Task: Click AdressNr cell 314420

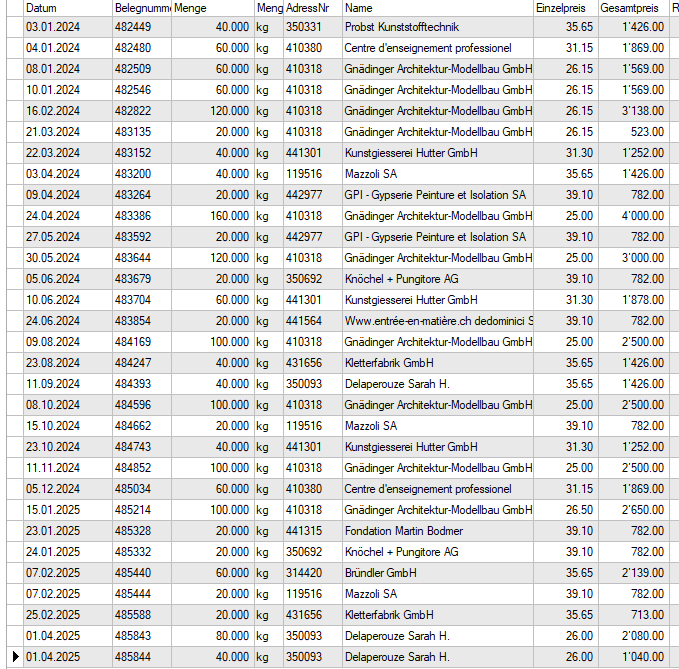Action: click(x=312, y=573)
